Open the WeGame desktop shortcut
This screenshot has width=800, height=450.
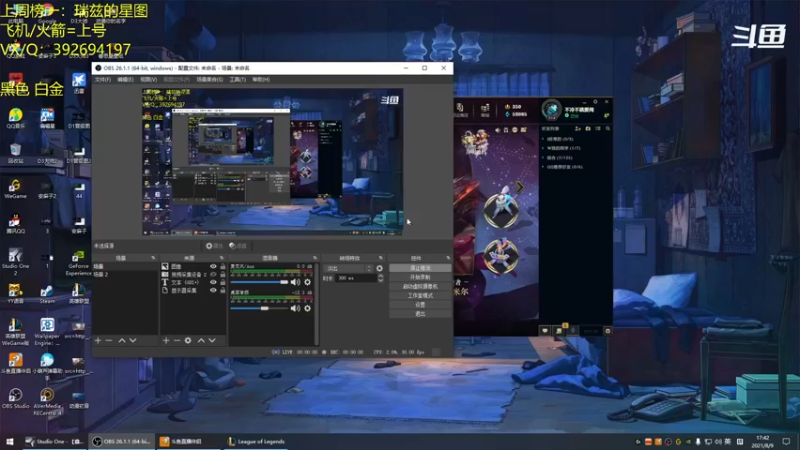pos(15,189)
